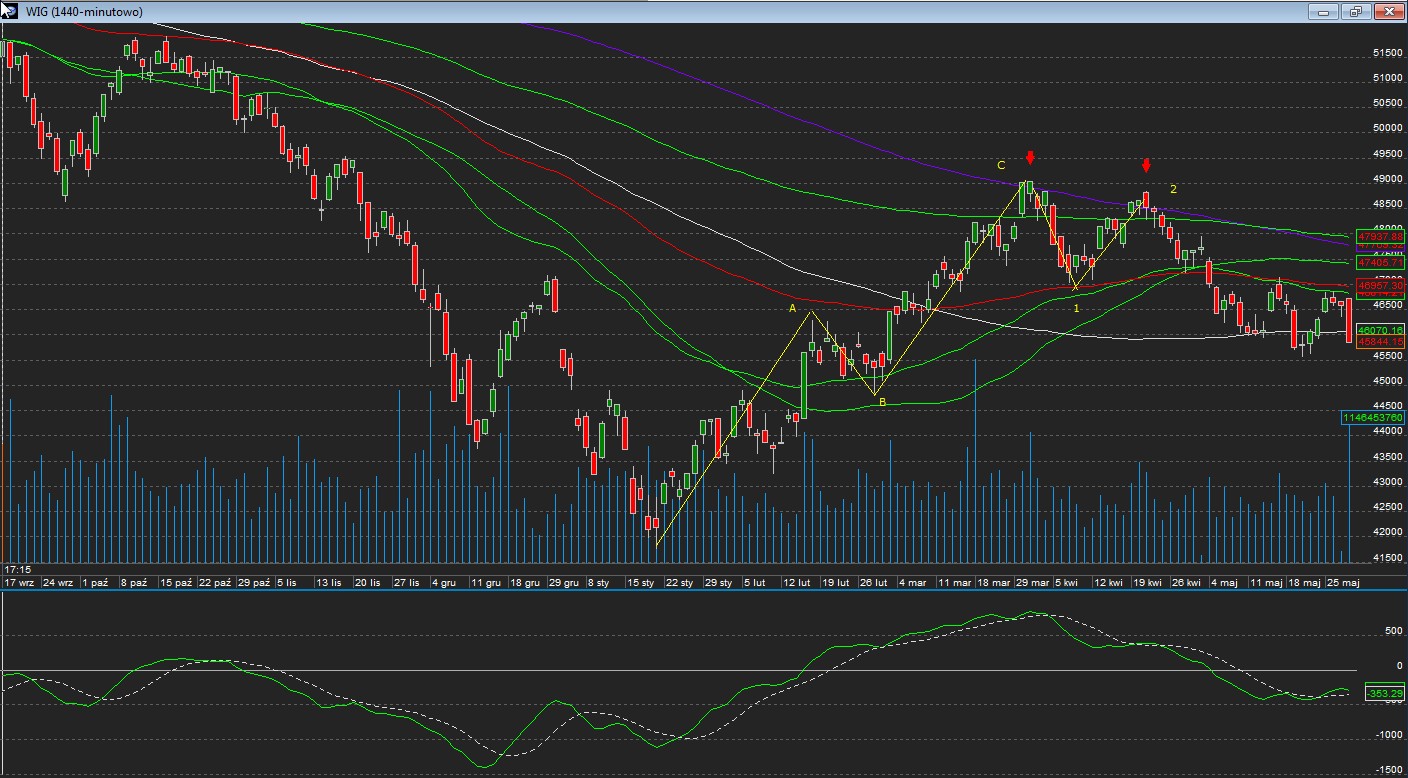Screen dimensions: 1408x778
Task: Click the 47937.88 price tag on axis
Action: (x=1380, y=236)
